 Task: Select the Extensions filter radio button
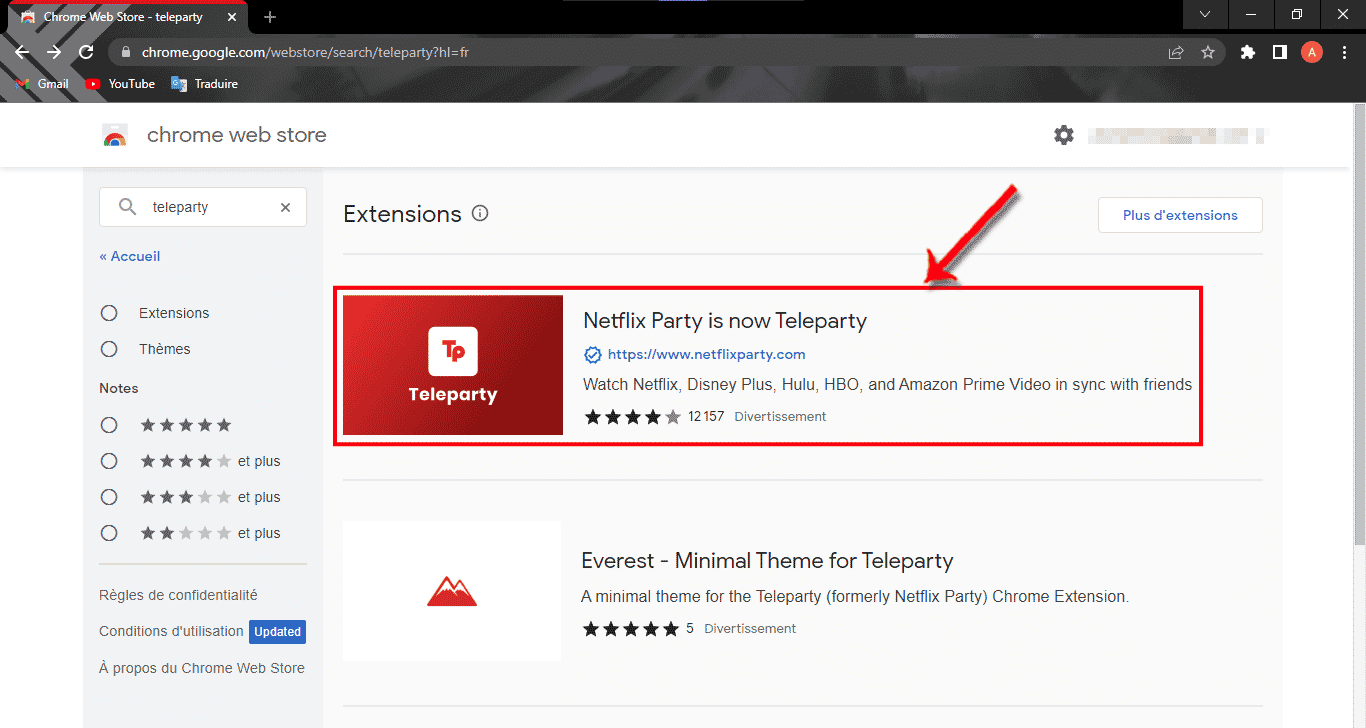click(x=109, y=313)
